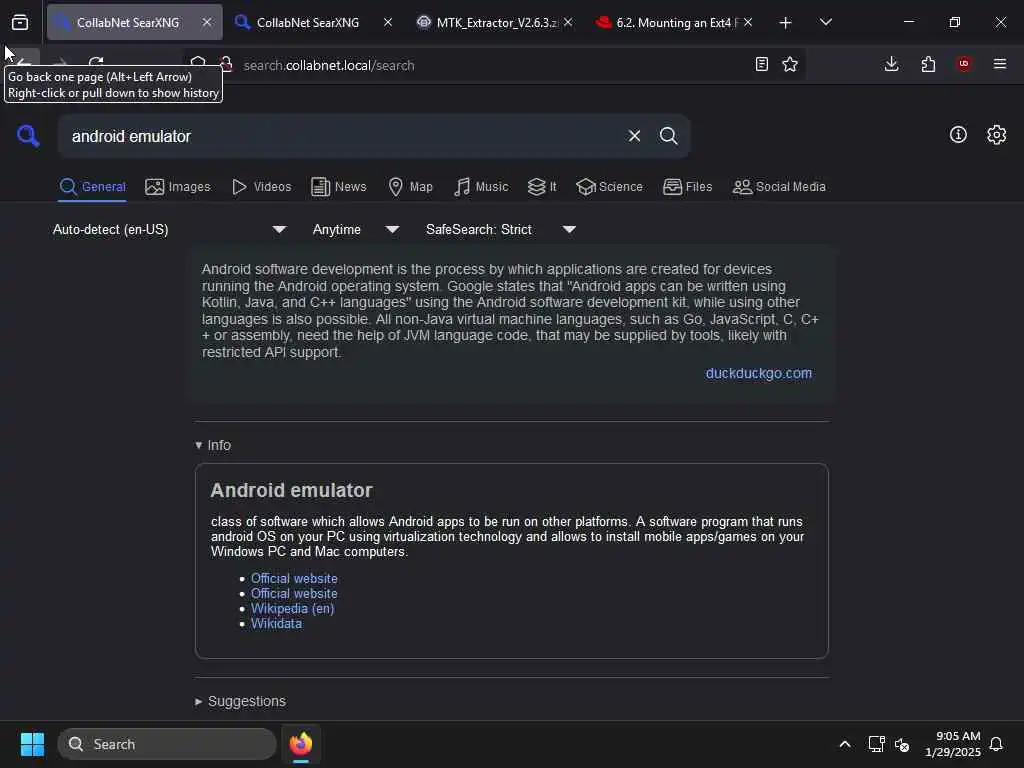Open the clock showing 9:05 AM

tap(953, 744)
